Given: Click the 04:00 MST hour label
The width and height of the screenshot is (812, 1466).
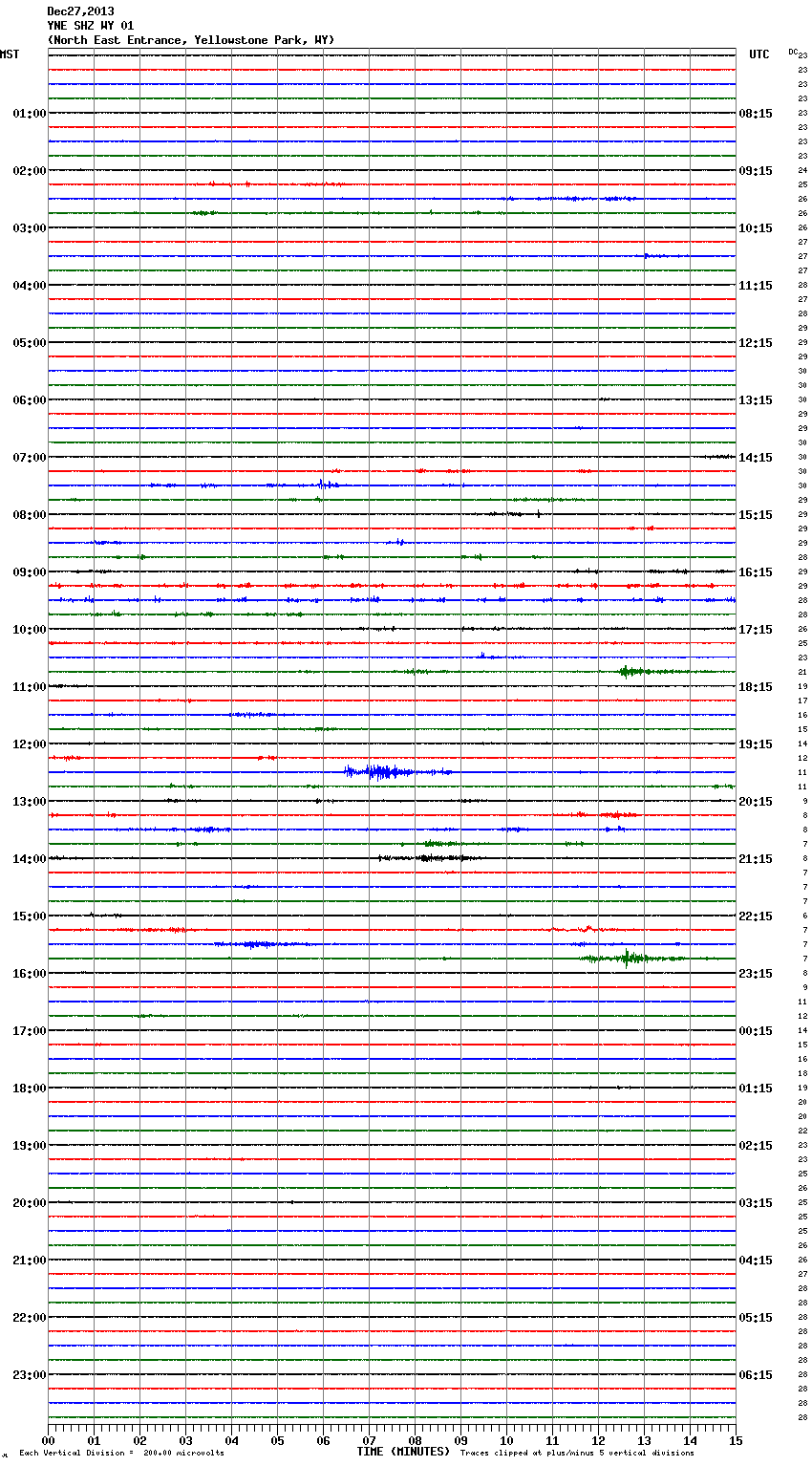Looking at the screenshot, I should tap(30, 286).
